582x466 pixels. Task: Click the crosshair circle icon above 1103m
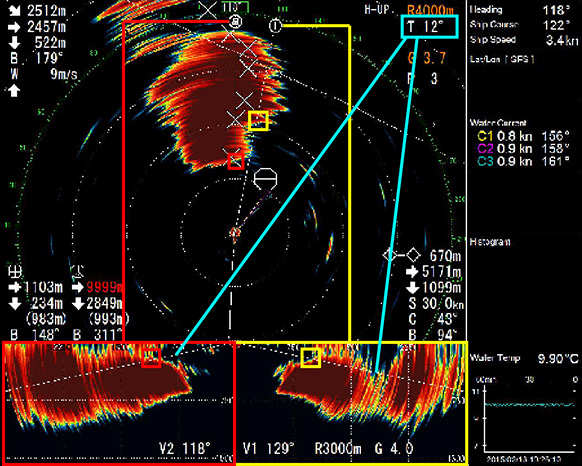click(15, 271)
